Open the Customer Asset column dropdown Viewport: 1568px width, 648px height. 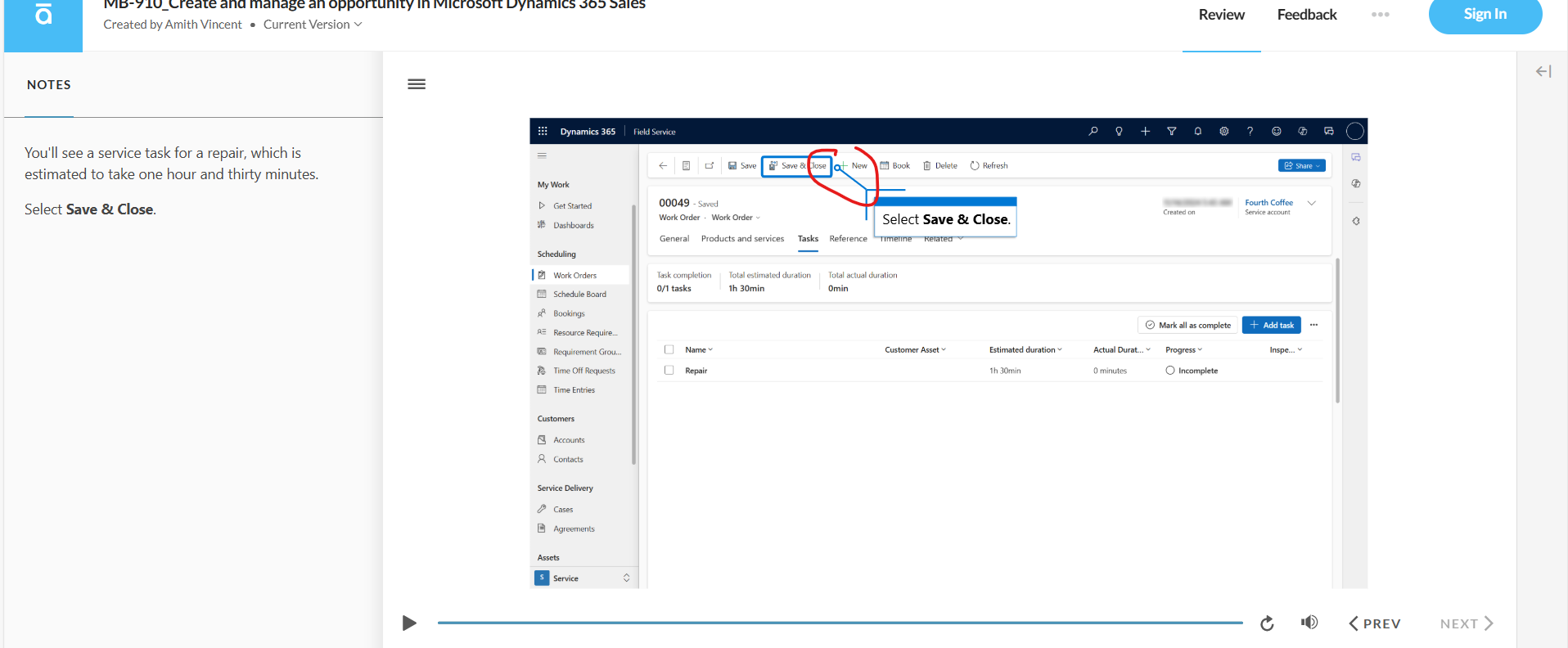(915, 349)
